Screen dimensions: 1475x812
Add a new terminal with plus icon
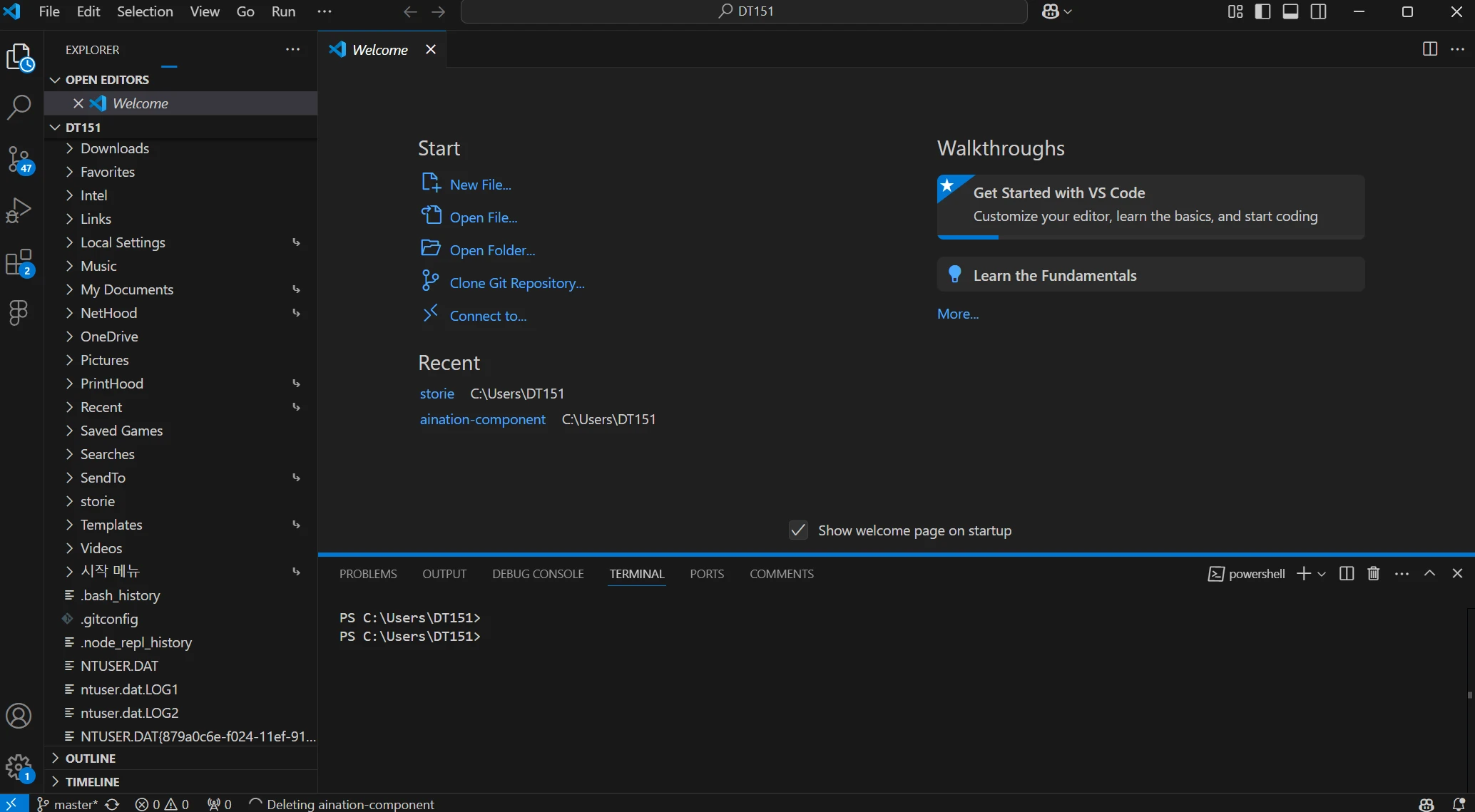tap(1303, 573)
